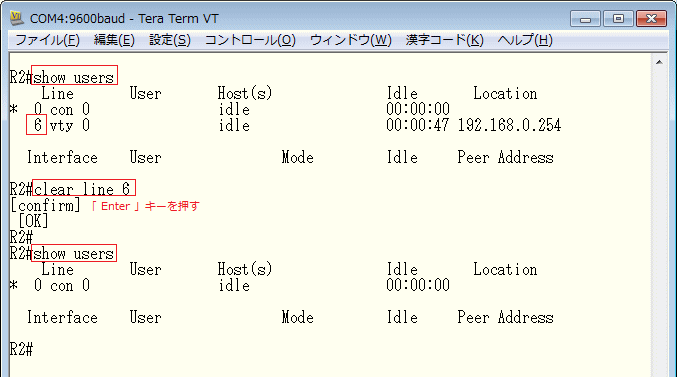Click 'con 0' in second users table
The height and width of the screenshot is (377, 677).
point(70,285)
